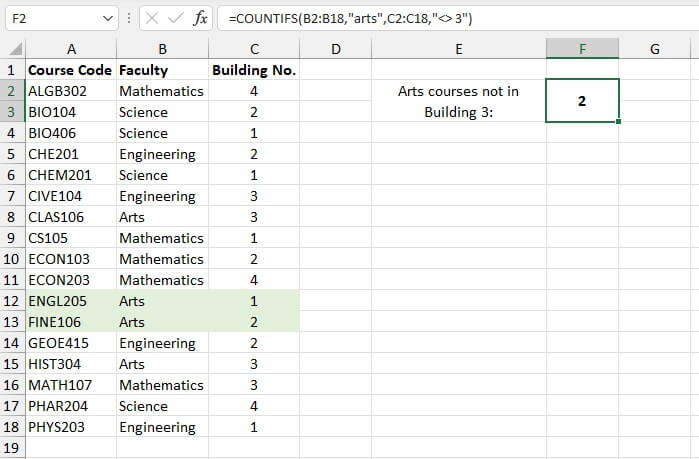Click cell F2 containing result 2

(x=582, y=101)
